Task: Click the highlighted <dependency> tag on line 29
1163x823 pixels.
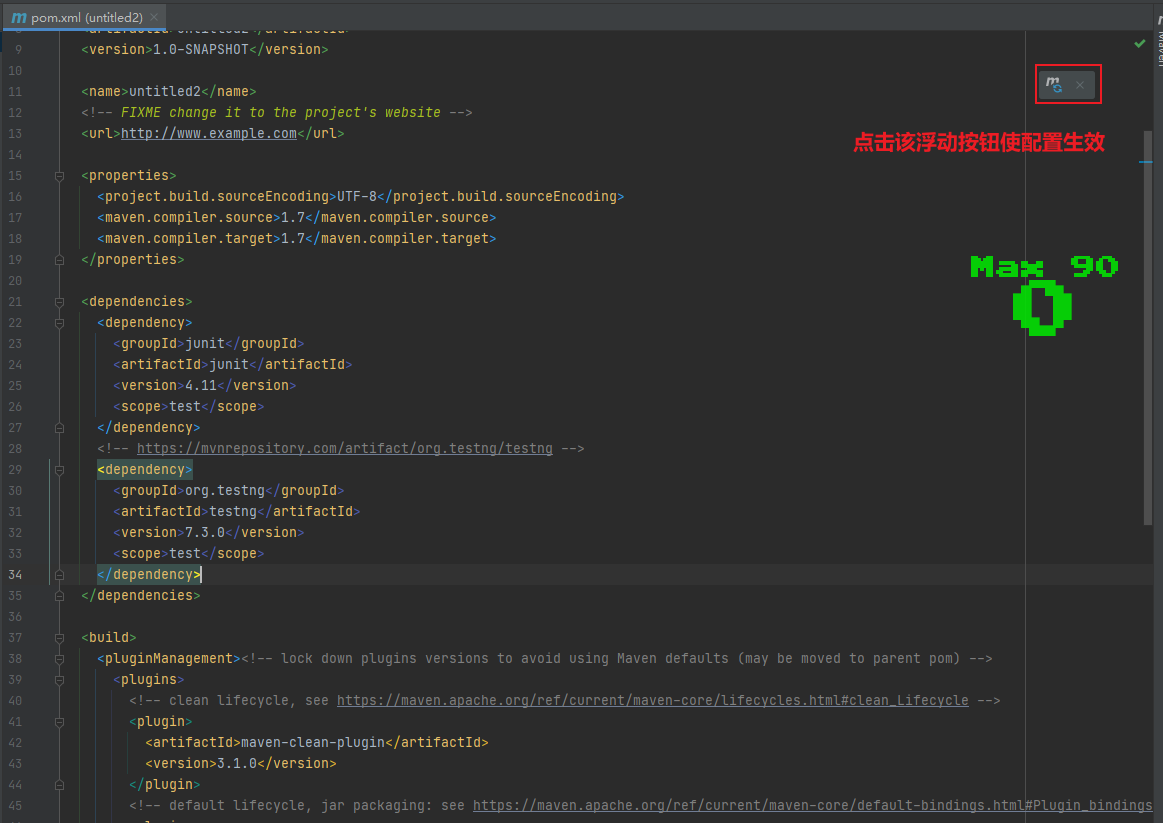Action: [145, 469]
